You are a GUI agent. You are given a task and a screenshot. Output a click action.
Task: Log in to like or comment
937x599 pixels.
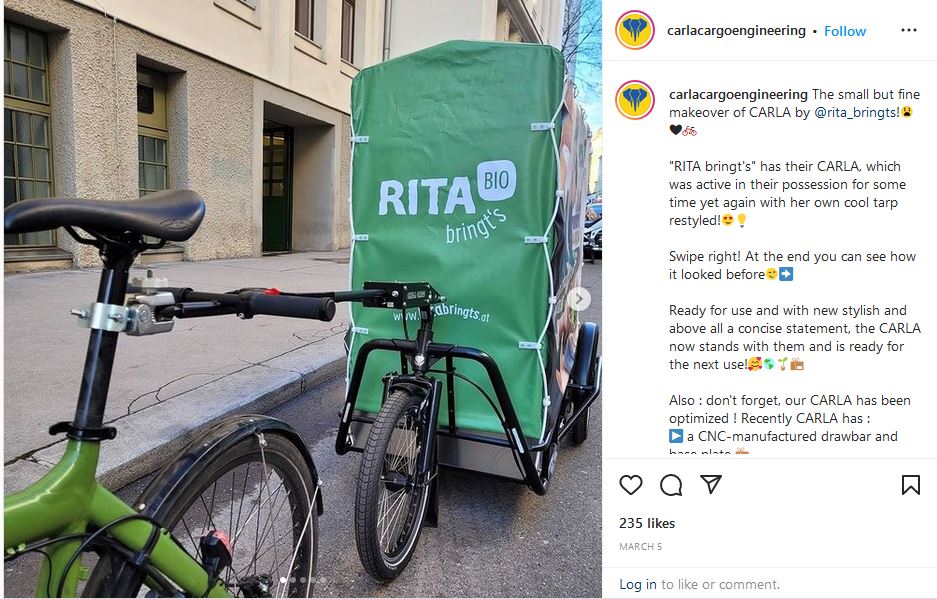pos(638,584)
